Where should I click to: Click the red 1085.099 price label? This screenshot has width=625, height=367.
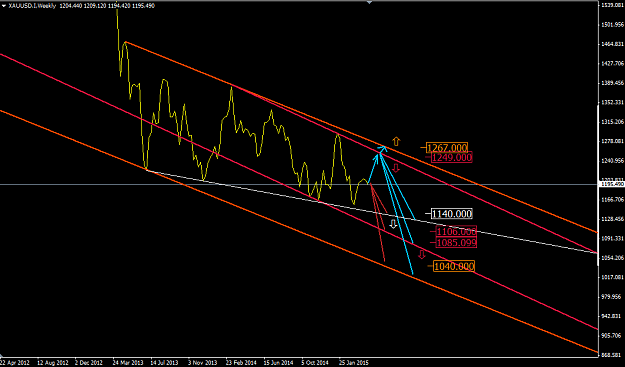click(x=456, y=242)
